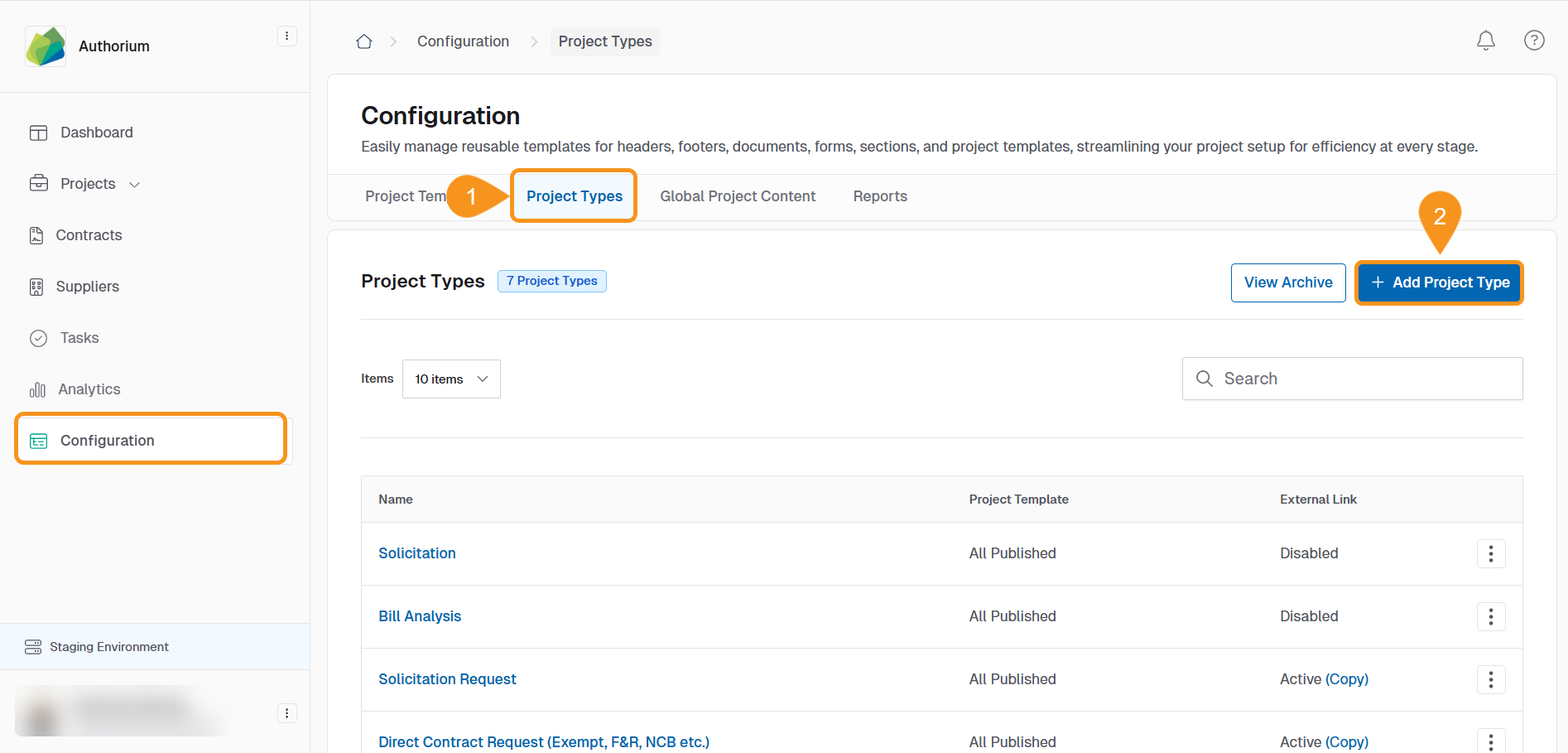Click the View Archive button
The image size is (1568, 753).
tap(1287, 282)
